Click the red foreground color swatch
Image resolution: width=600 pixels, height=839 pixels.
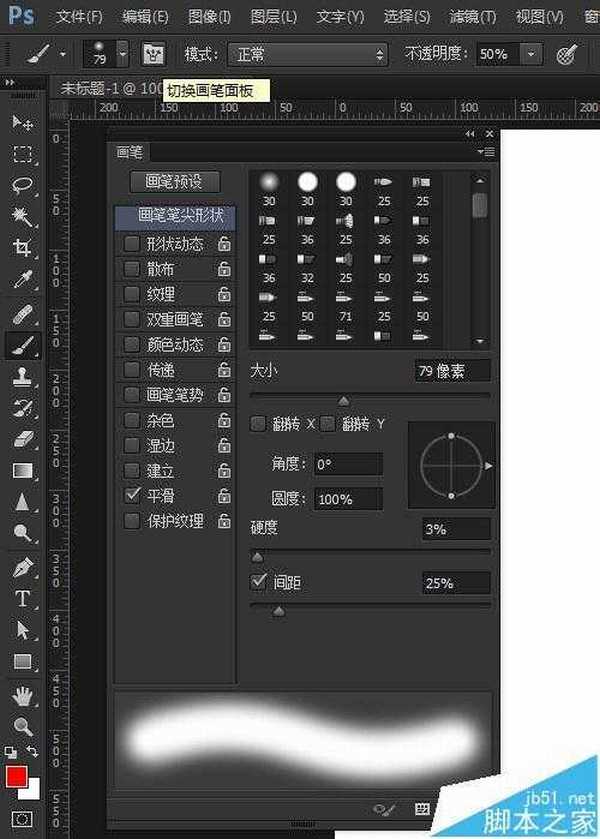point(16,778)
